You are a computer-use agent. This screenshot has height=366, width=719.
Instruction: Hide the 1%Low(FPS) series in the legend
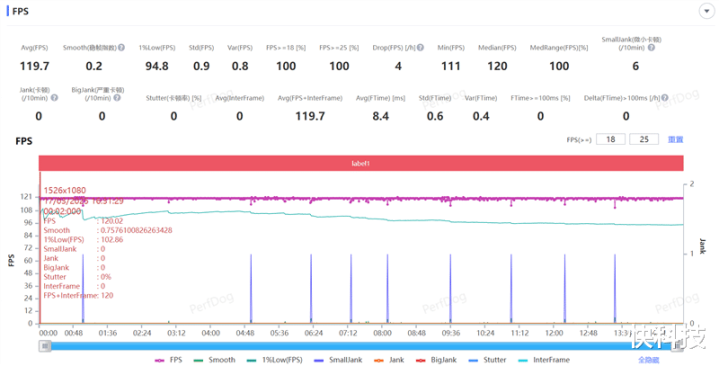[274, 360]
